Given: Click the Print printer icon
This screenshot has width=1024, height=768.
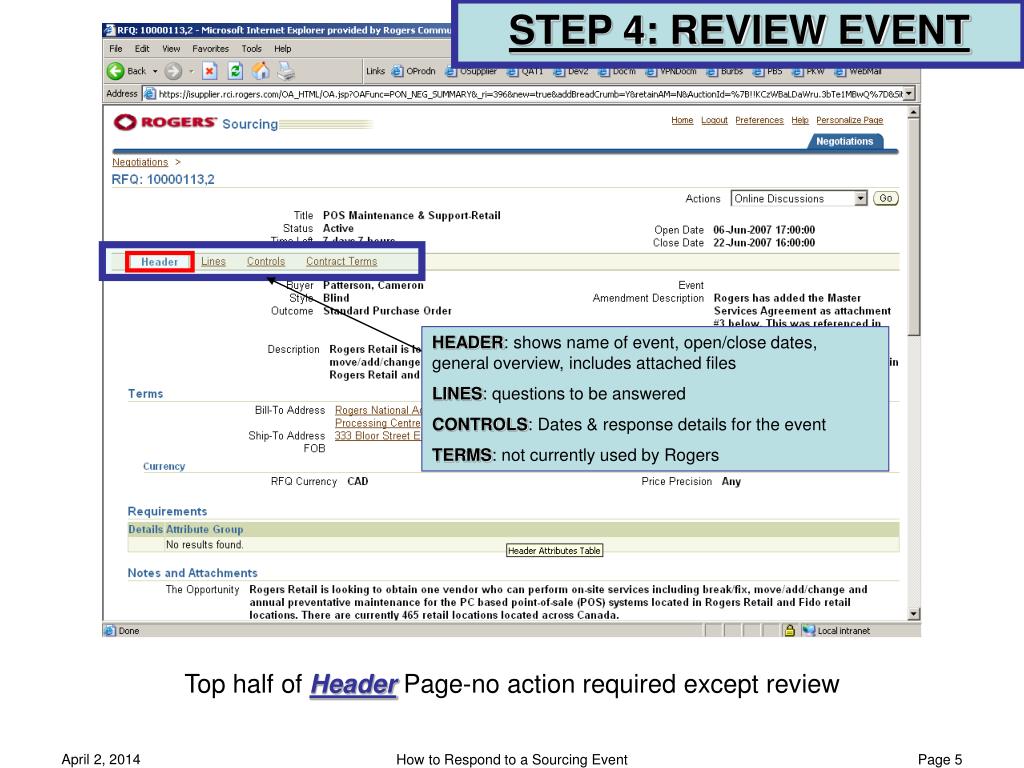Looking at the screenshot, I should [286, 71].
